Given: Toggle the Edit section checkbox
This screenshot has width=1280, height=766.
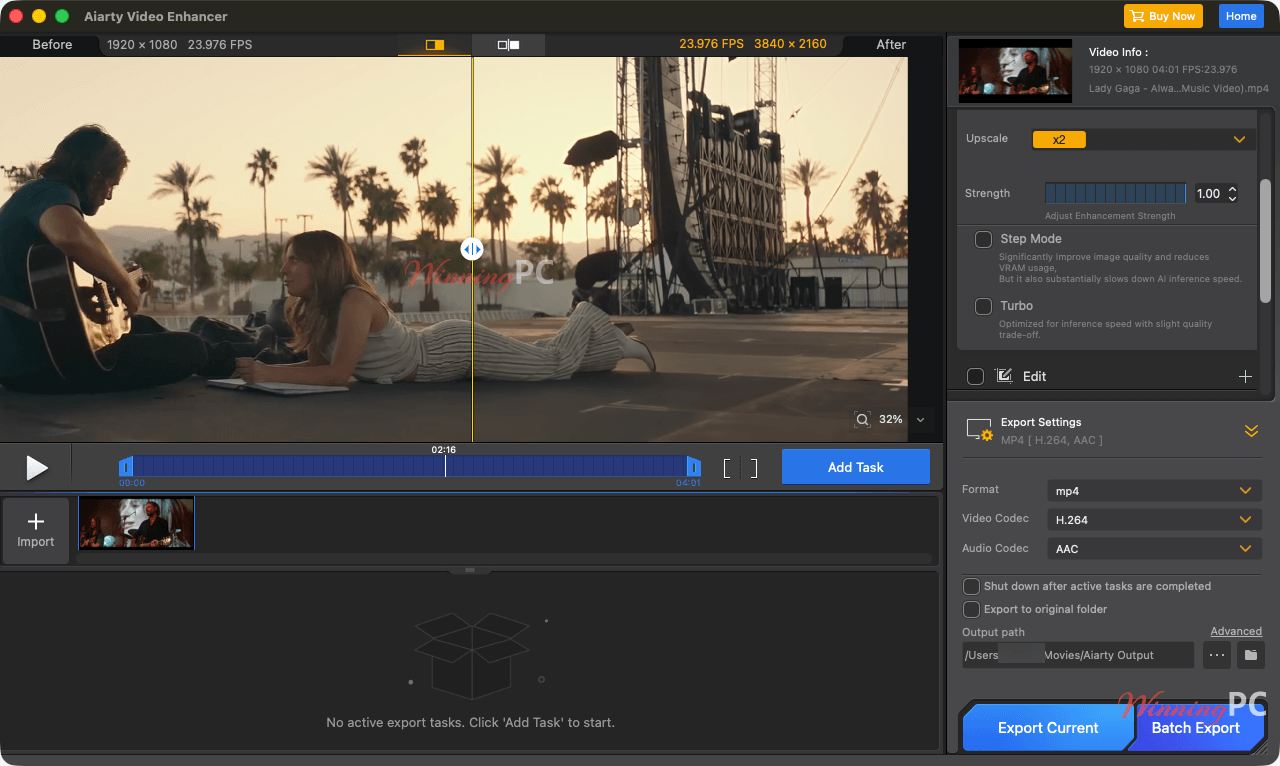Looking at the screenshot, I should (x=976, y=376).
